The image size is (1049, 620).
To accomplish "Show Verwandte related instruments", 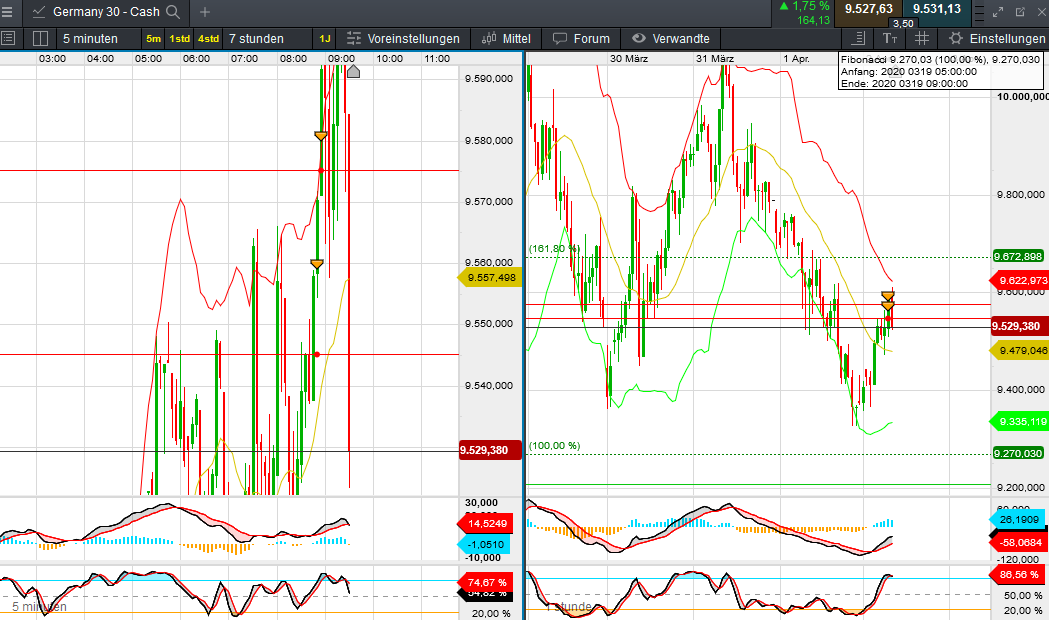I will tap(671, 39).
